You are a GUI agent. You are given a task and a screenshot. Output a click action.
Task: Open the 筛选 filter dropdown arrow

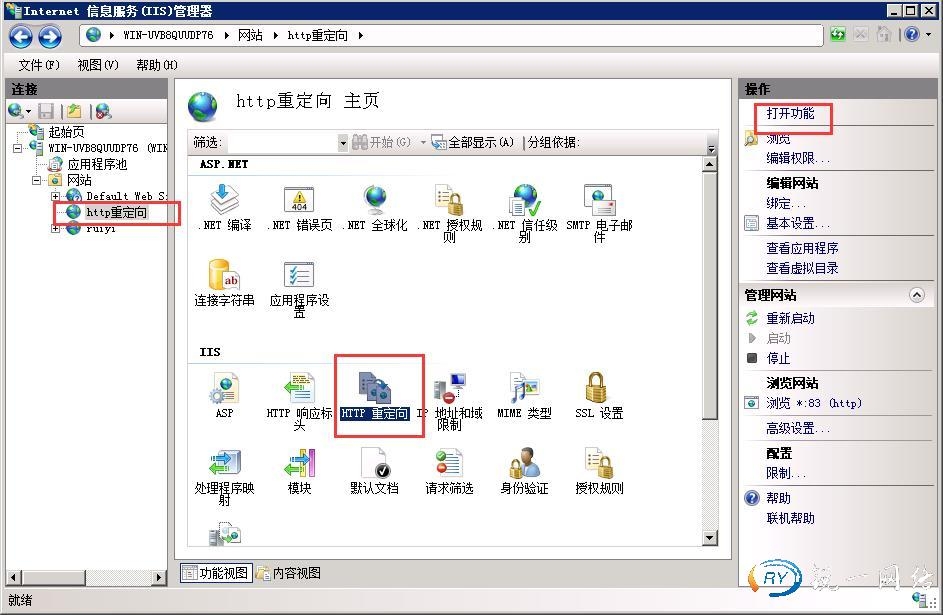tap(343, 143)
